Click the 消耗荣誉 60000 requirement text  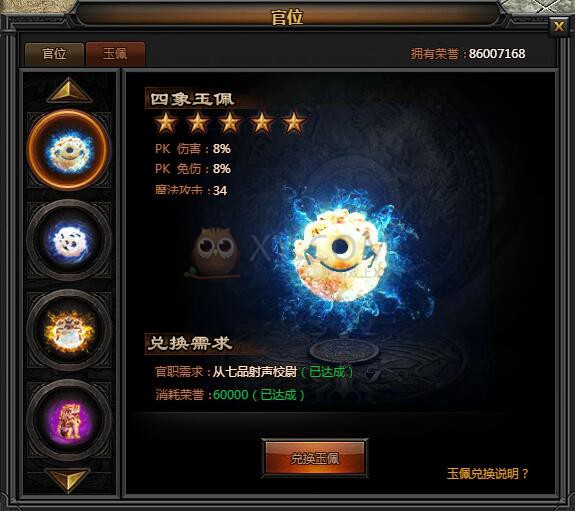point(230,395)
